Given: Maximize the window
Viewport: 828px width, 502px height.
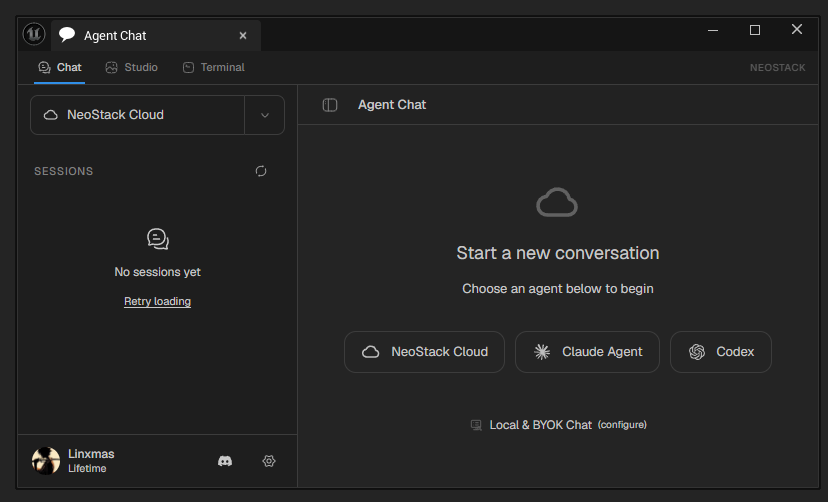Looking at the screenshot, I should [x=755, y=30].
